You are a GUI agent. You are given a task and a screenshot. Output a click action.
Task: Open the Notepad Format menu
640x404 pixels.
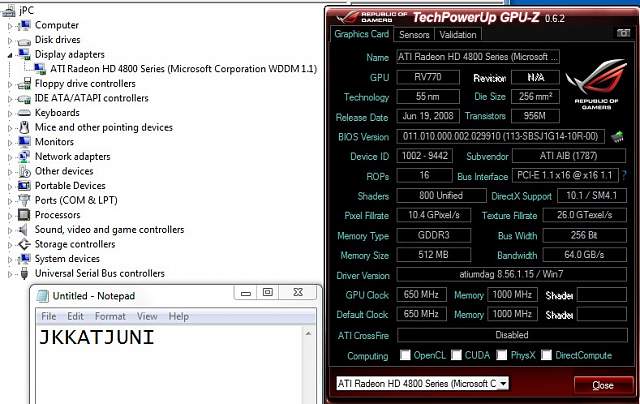pos(110,316)
